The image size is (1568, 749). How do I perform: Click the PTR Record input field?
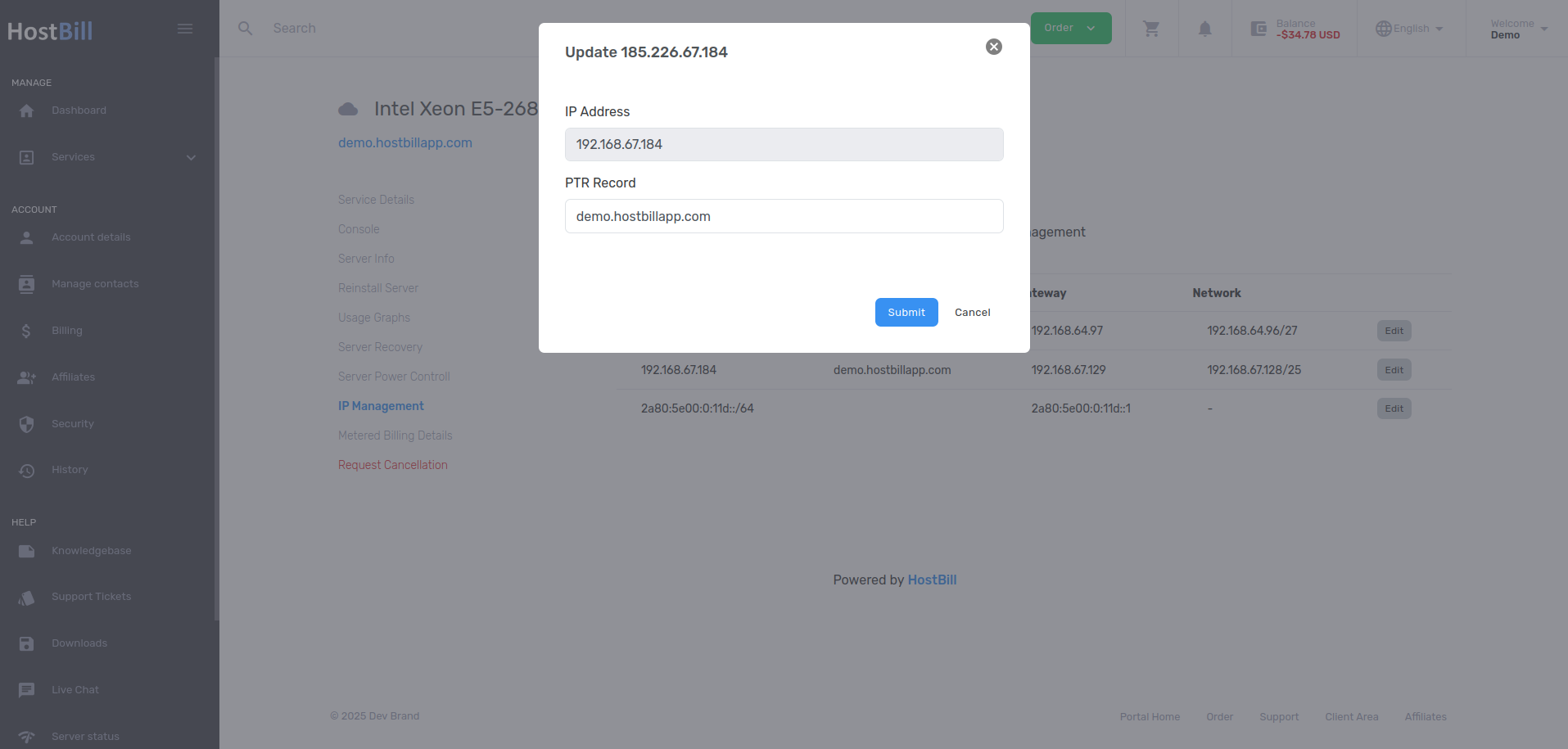784,216
